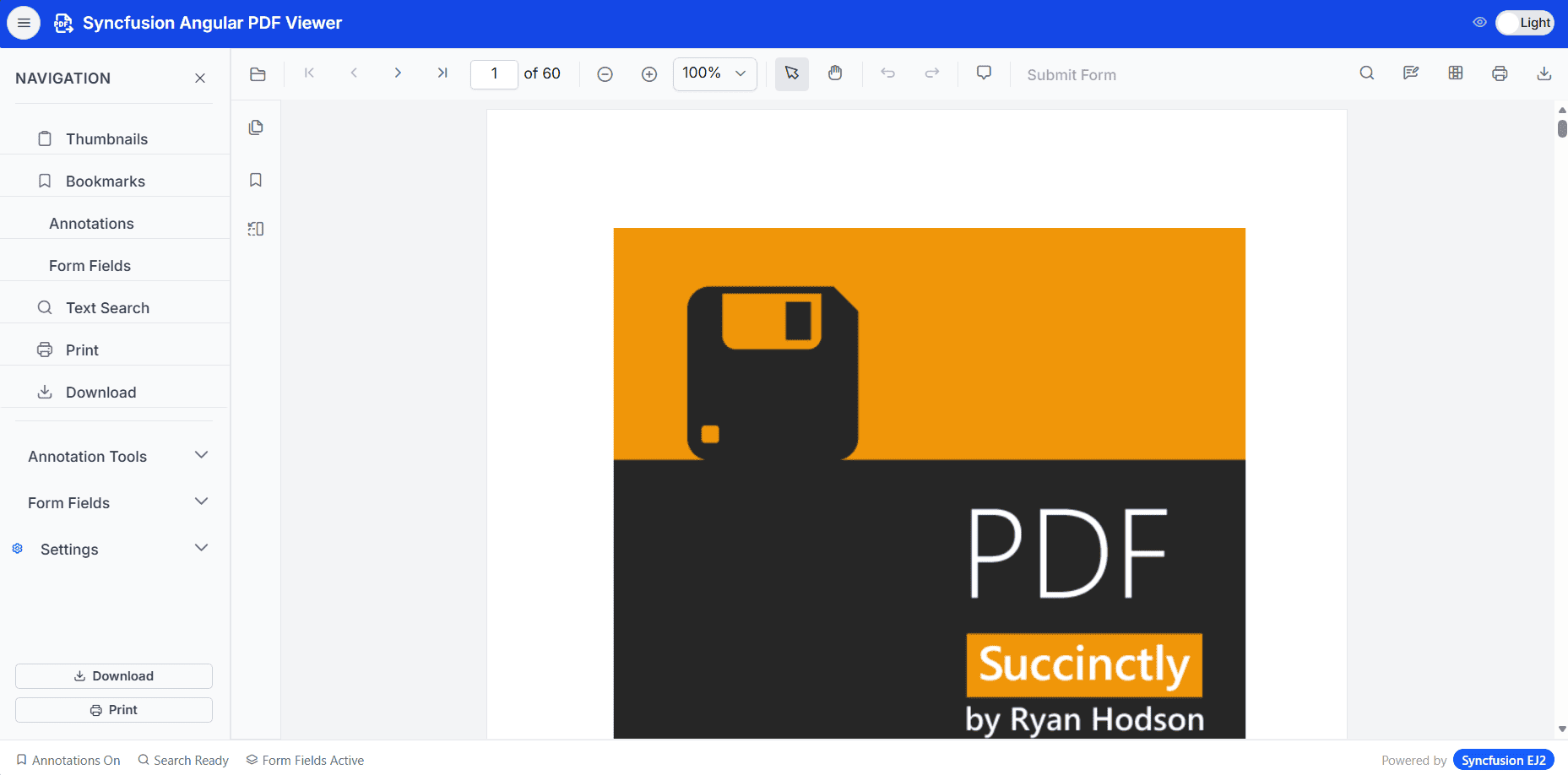Select Thumbnails in the navigation
The width and height of the screenshot is (1568, 775).
coord(115,139)
